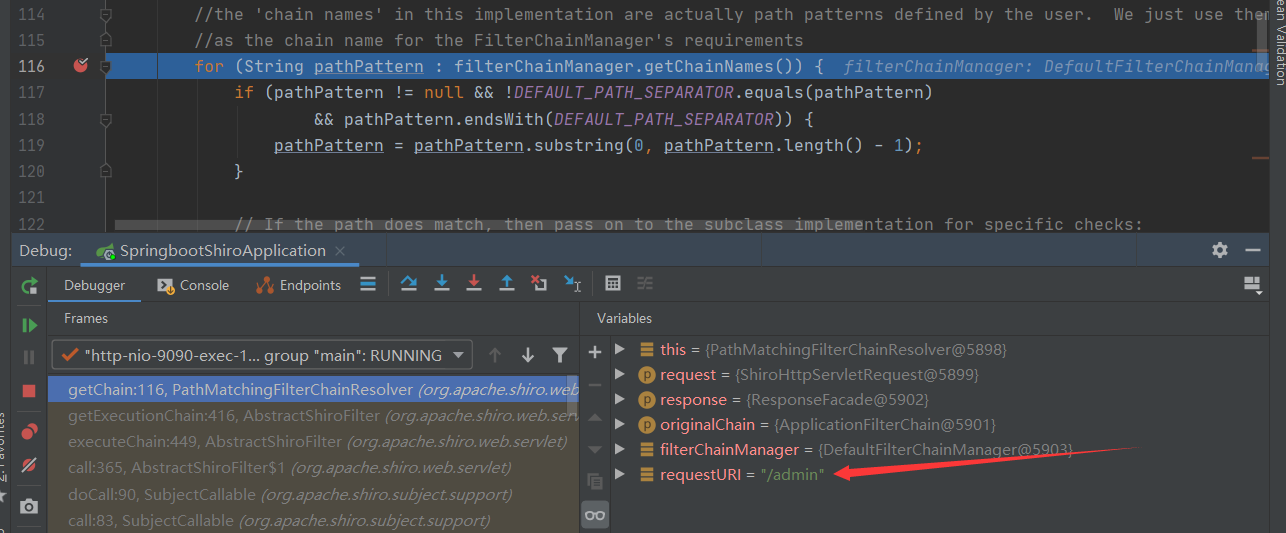Stop the debug session with red square
The height and width of the screenshot is (533, 1286).
(x=29, y=391)
